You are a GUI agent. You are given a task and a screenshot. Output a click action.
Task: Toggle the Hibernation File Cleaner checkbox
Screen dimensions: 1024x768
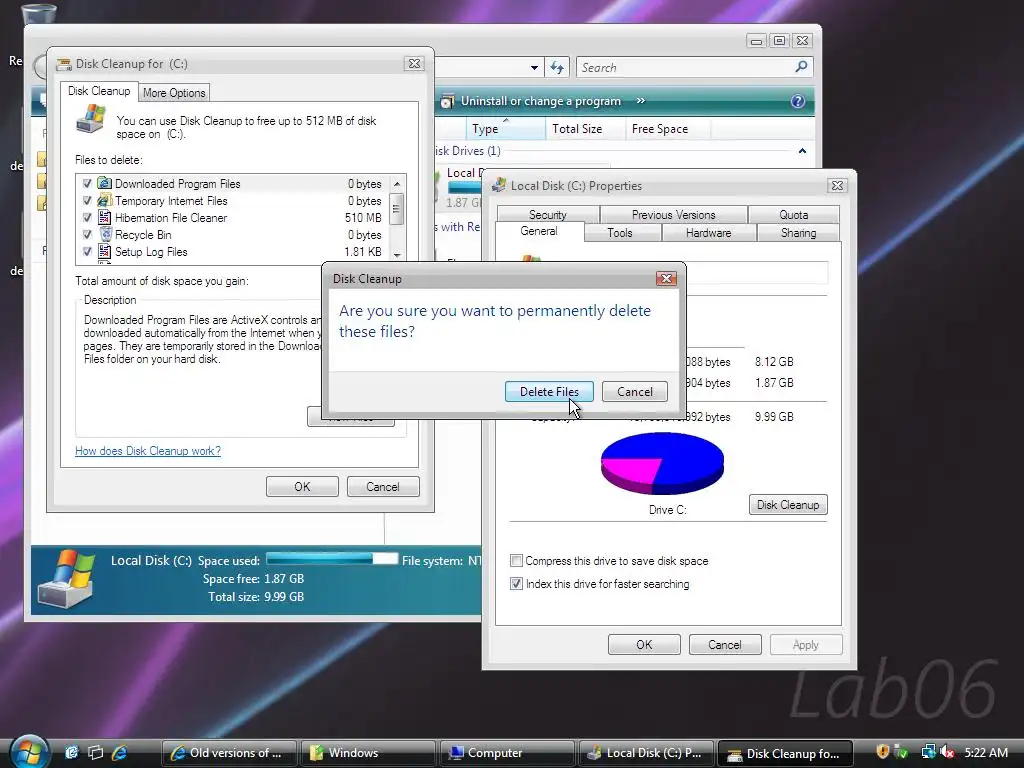[x=87, y=218]
